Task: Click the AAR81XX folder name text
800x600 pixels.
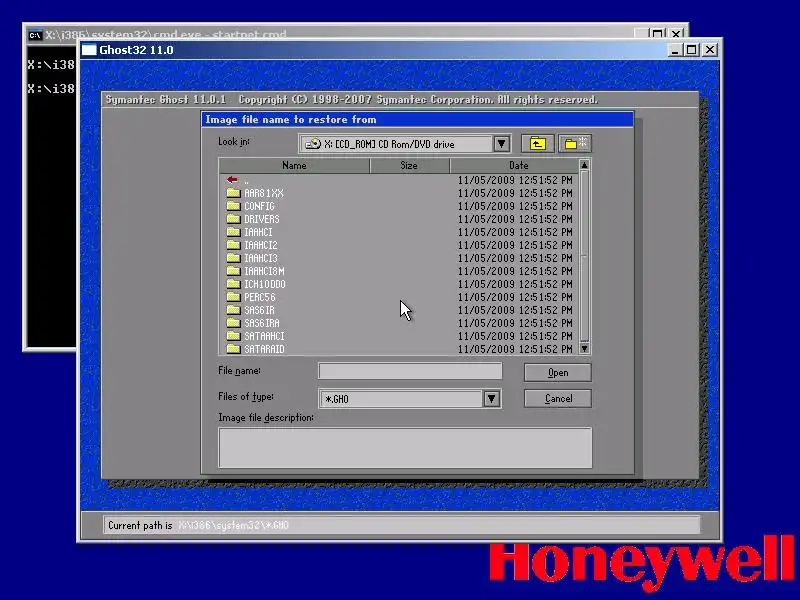Action: pos(264,193)
